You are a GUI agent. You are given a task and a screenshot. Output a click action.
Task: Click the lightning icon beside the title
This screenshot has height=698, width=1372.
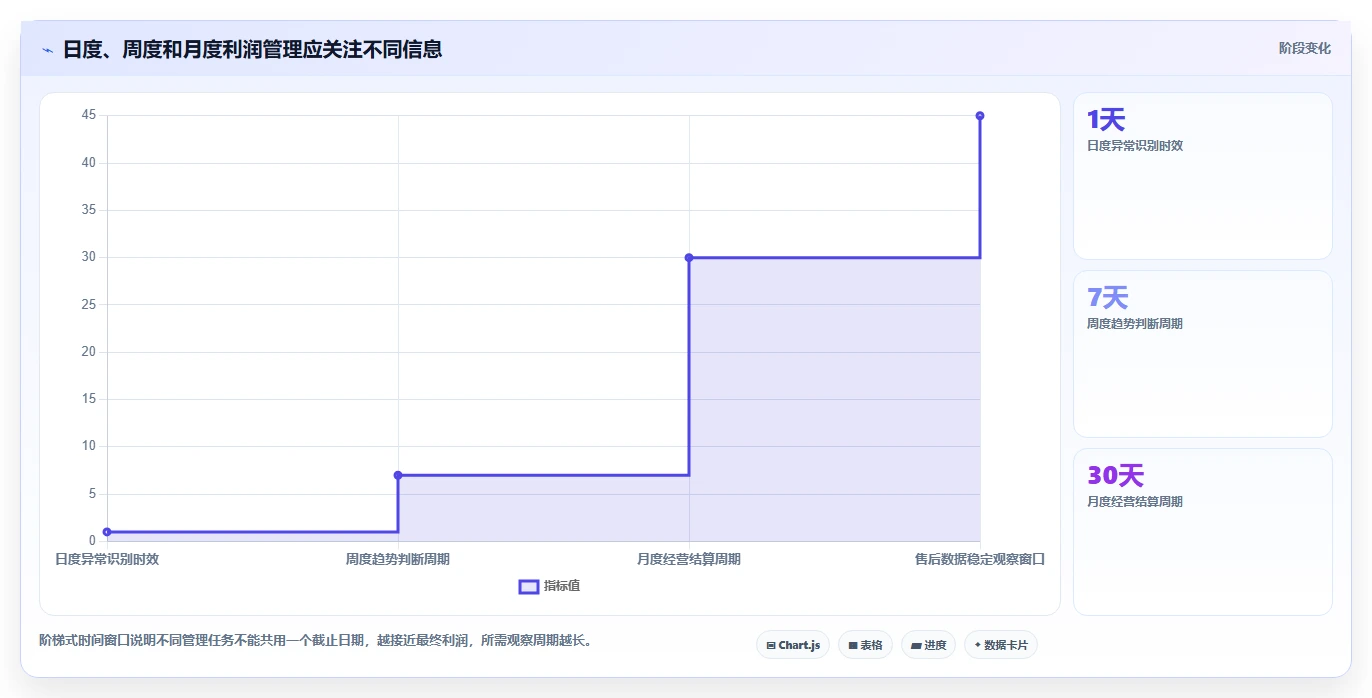(47, 49)
